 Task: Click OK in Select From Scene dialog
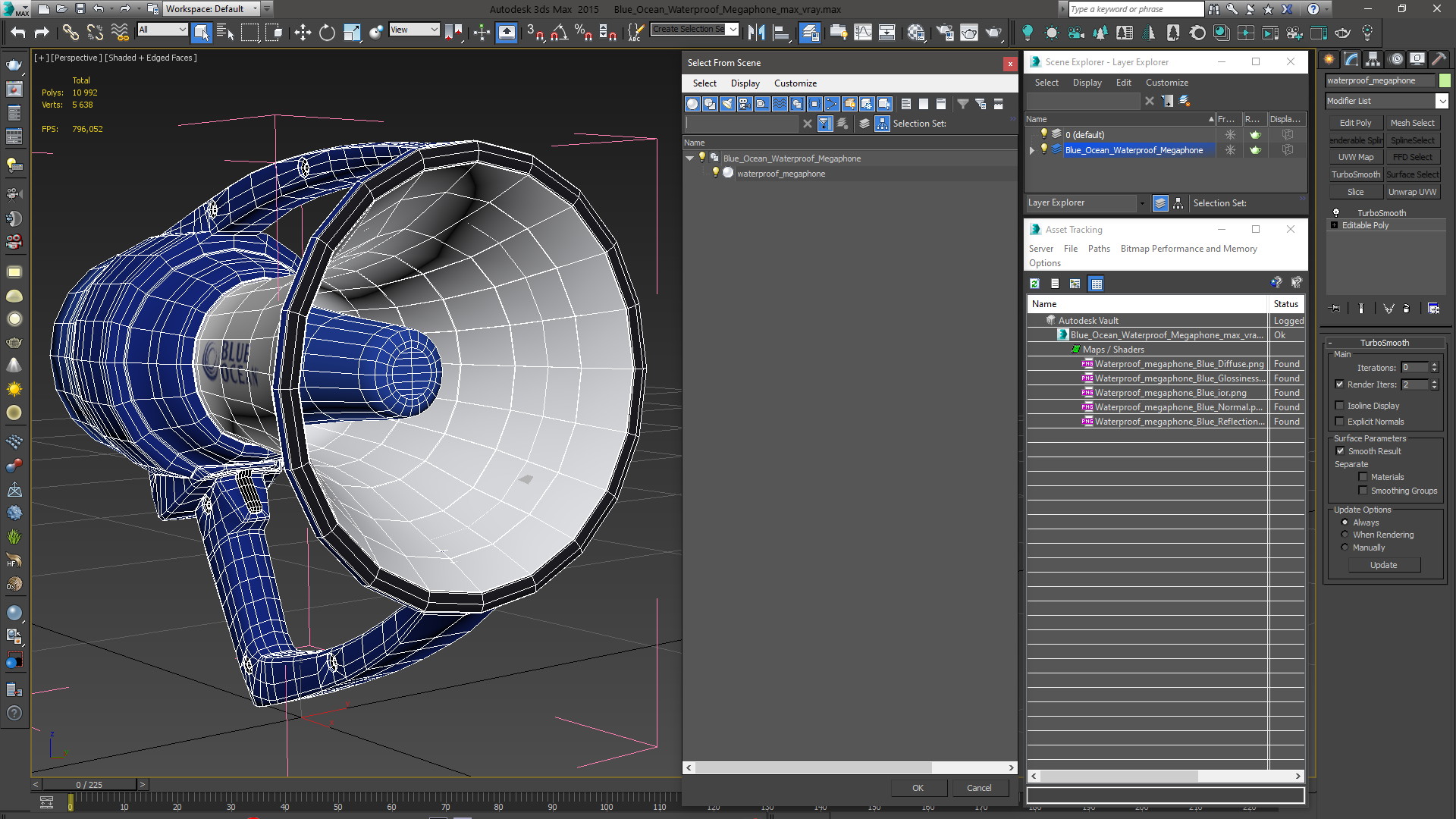pyautogui.click(x=918, y=788)
